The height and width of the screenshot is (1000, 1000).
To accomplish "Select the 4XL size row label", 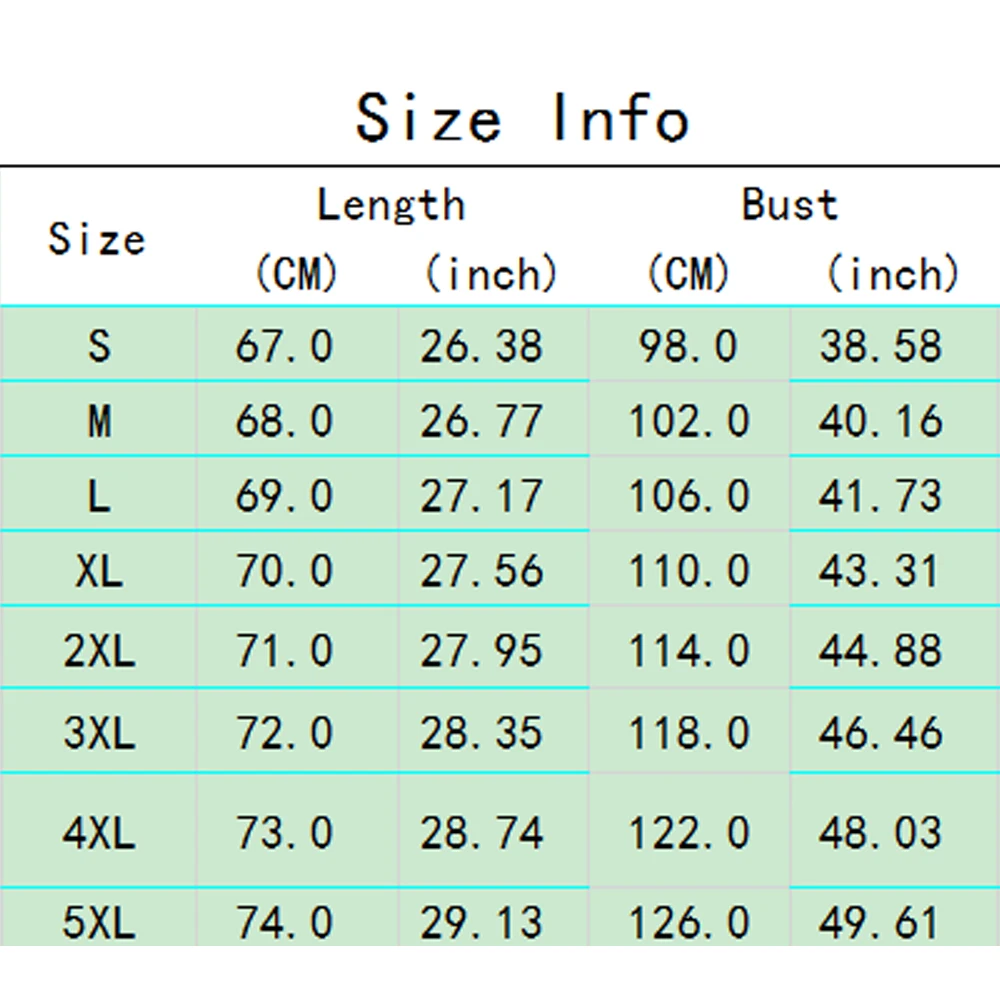I will click(x=98, y=832).
